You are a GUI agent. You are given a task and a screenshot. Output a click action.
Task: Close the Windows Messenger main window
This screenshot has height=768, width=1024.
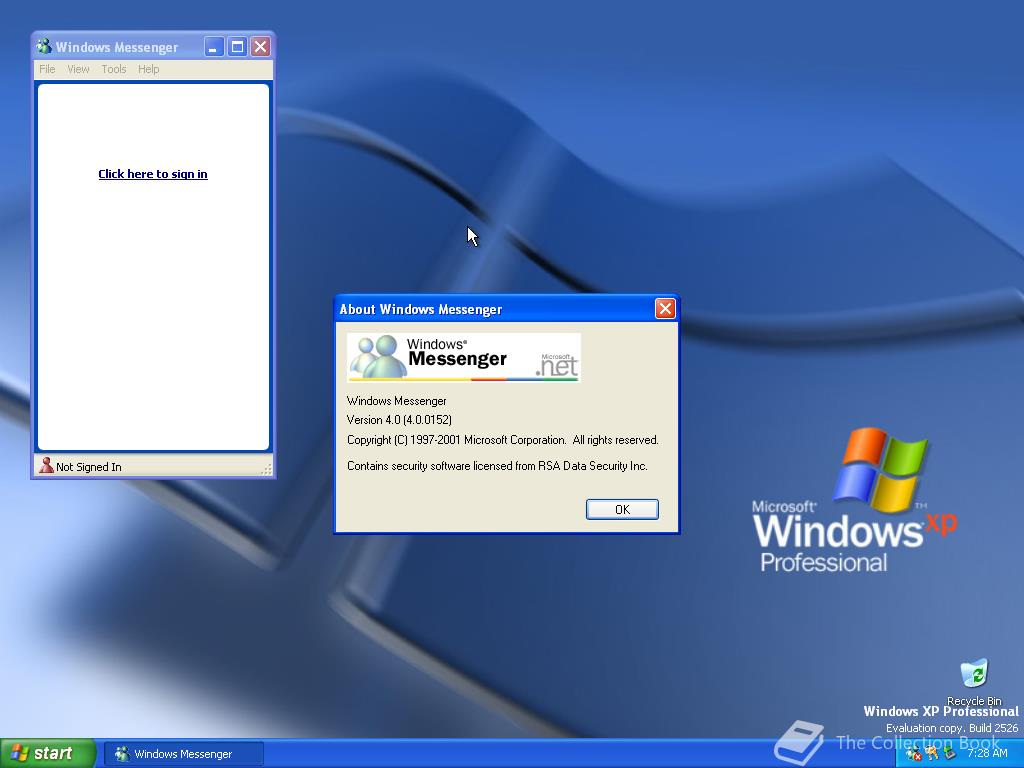(x=261, y=46)
